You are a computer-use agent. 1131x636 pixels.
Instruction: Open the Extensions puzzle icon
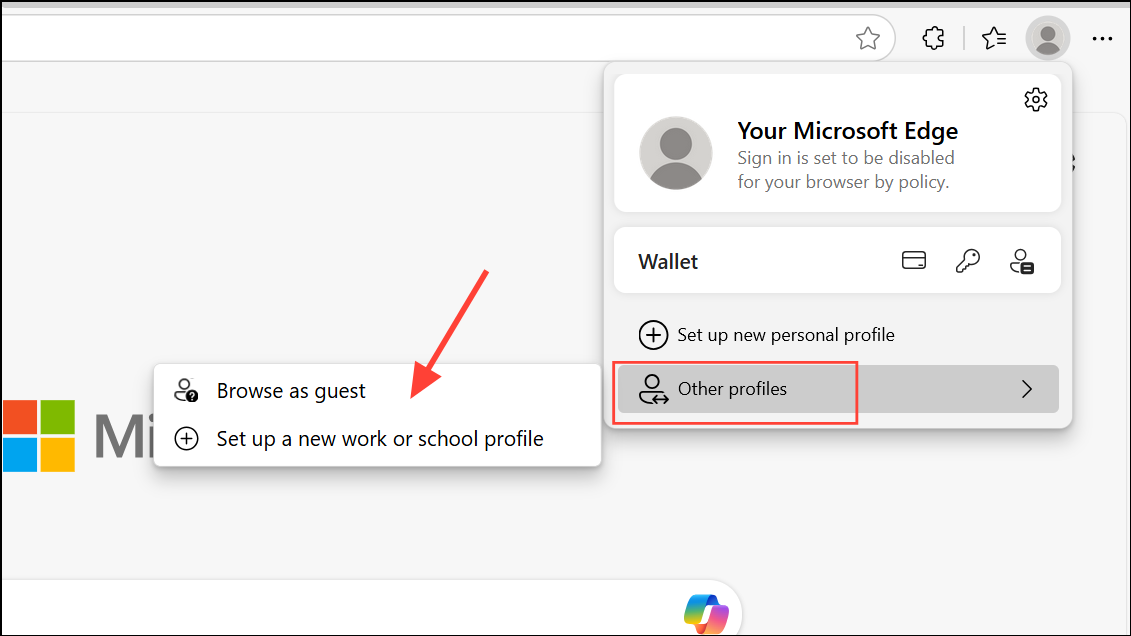point(932,37)
